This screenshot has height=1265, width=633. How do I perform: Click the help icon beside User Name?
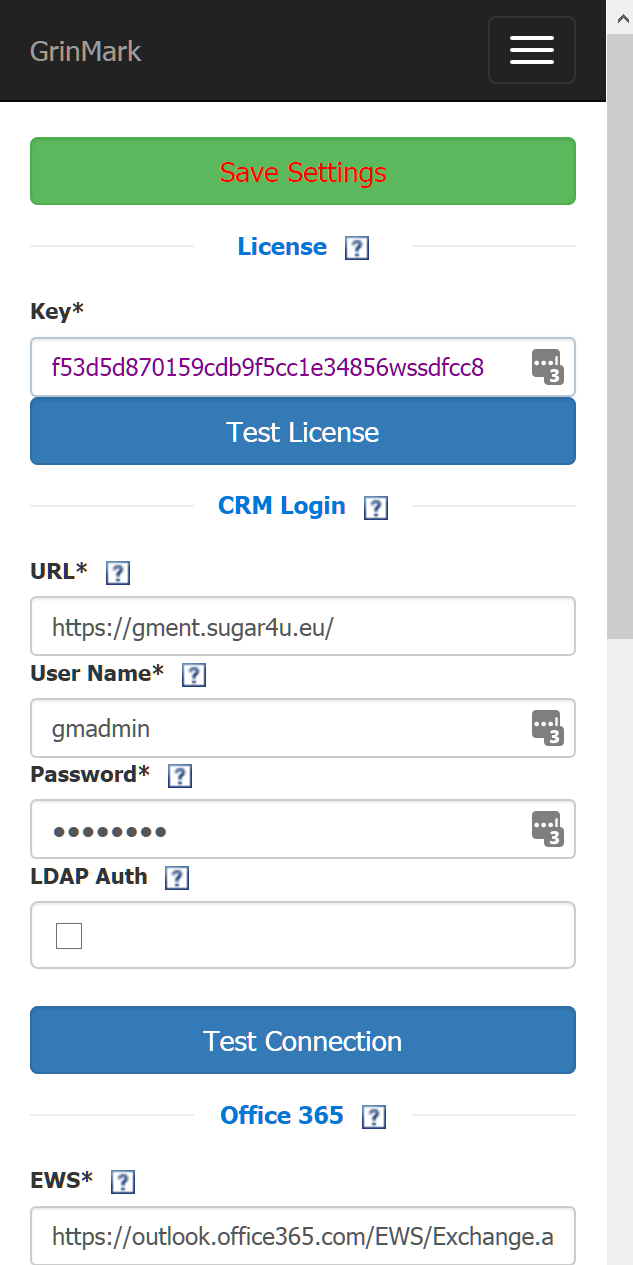point(194,675)
